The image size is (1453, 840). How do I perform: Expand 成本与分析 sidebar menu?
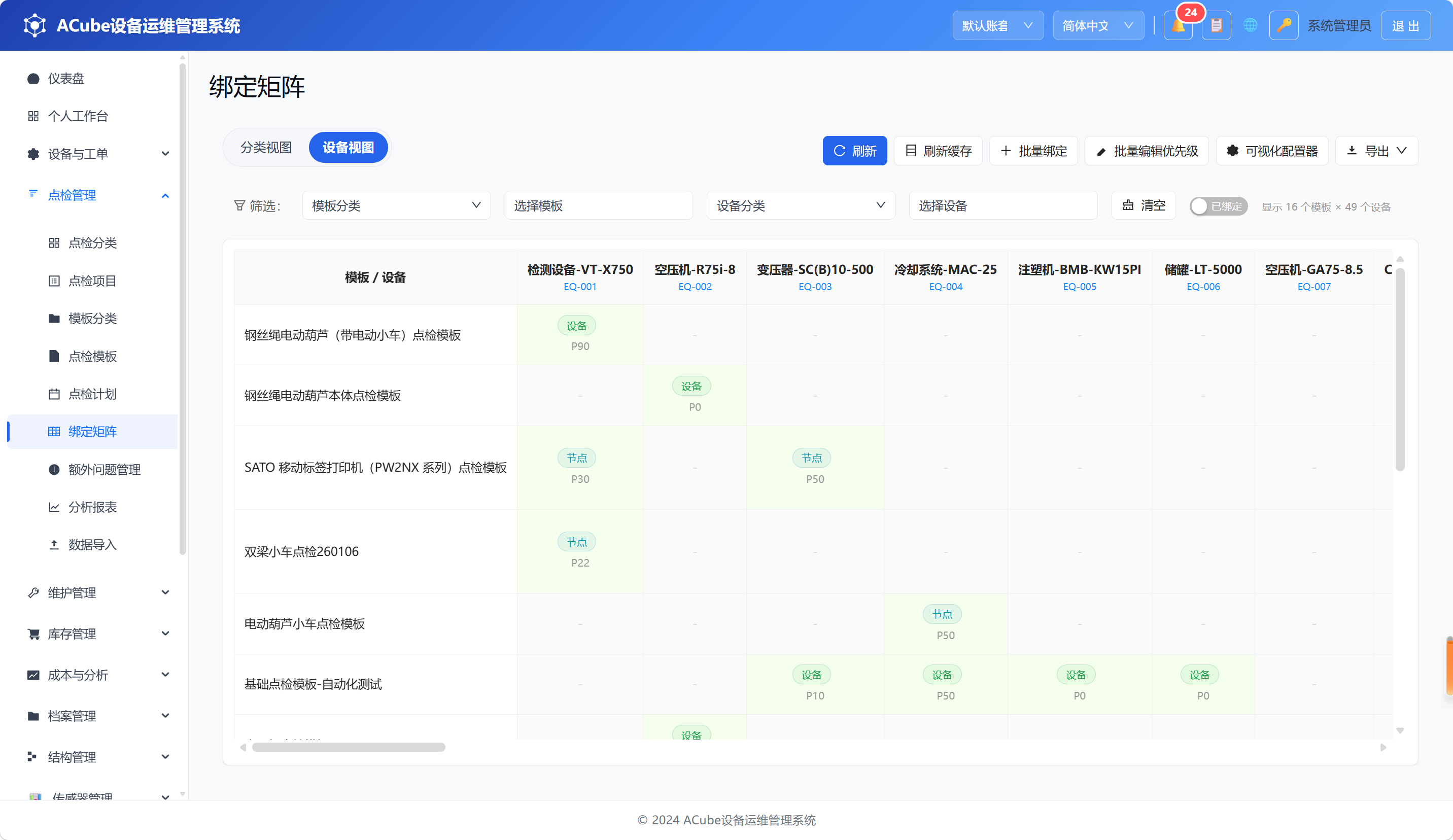point(92,675)
